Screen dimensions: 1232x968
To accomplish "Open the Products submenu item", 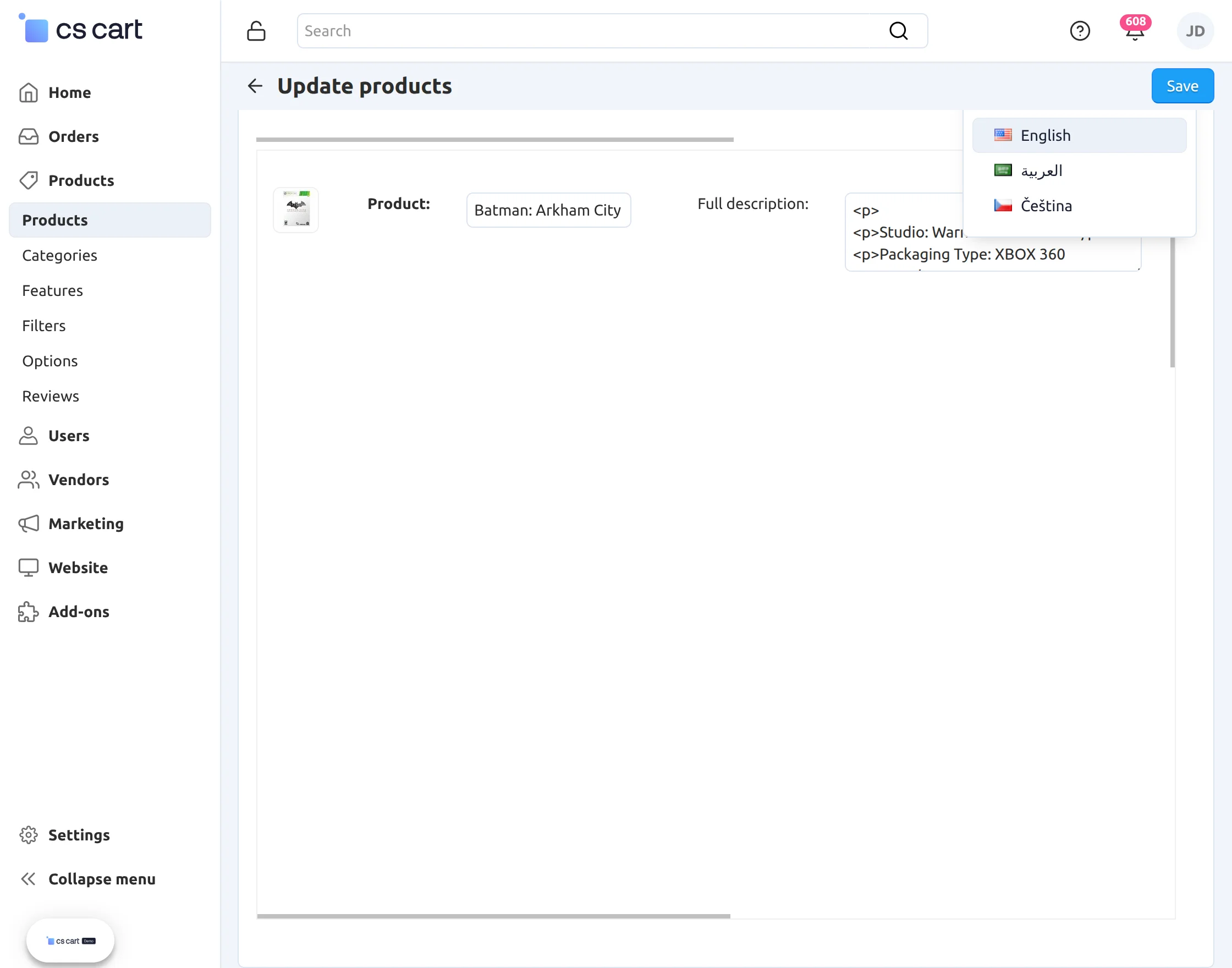I will [110, 220].
